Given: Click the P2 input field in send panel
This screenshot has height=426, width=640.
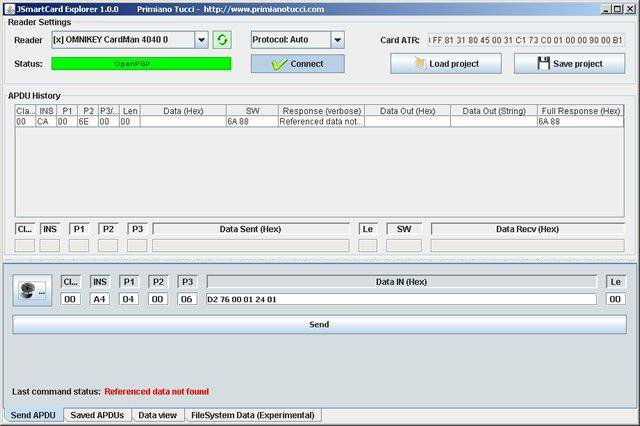Looking at the screenshot, I should coord(158,299).
